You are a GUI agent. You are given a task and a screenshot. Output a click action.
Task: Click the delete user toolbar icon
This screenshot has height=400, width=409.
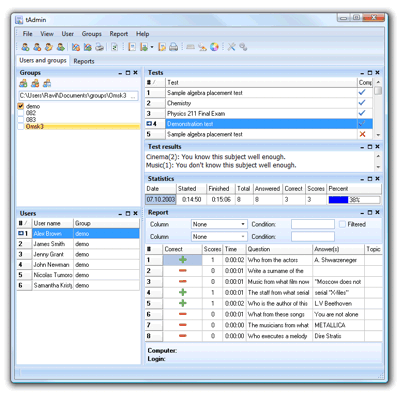[37, 47]
